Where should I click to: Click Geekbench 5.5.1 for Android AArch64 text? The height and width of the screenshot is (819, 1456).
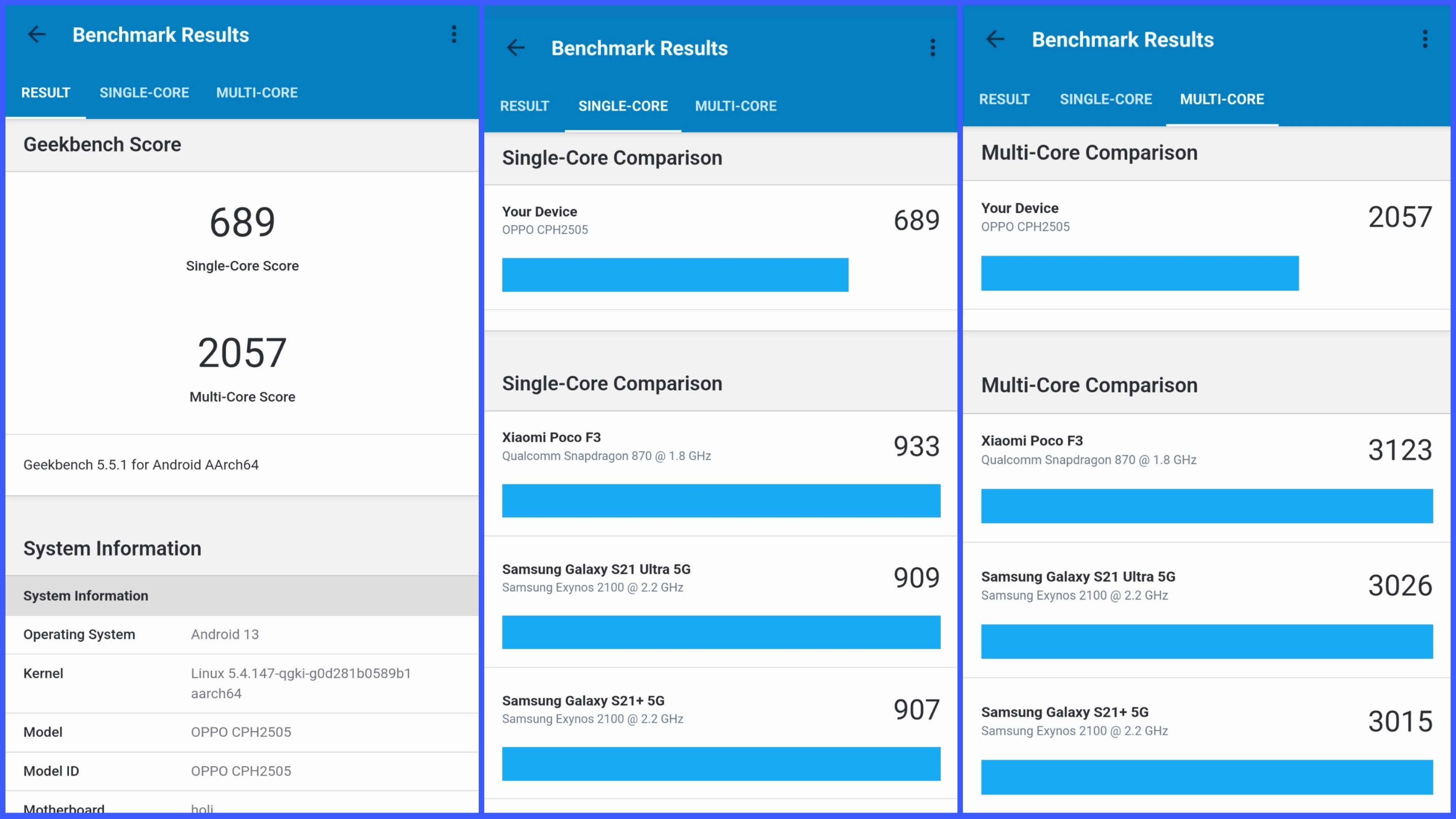pyautogui.click(x=141, y=465)
